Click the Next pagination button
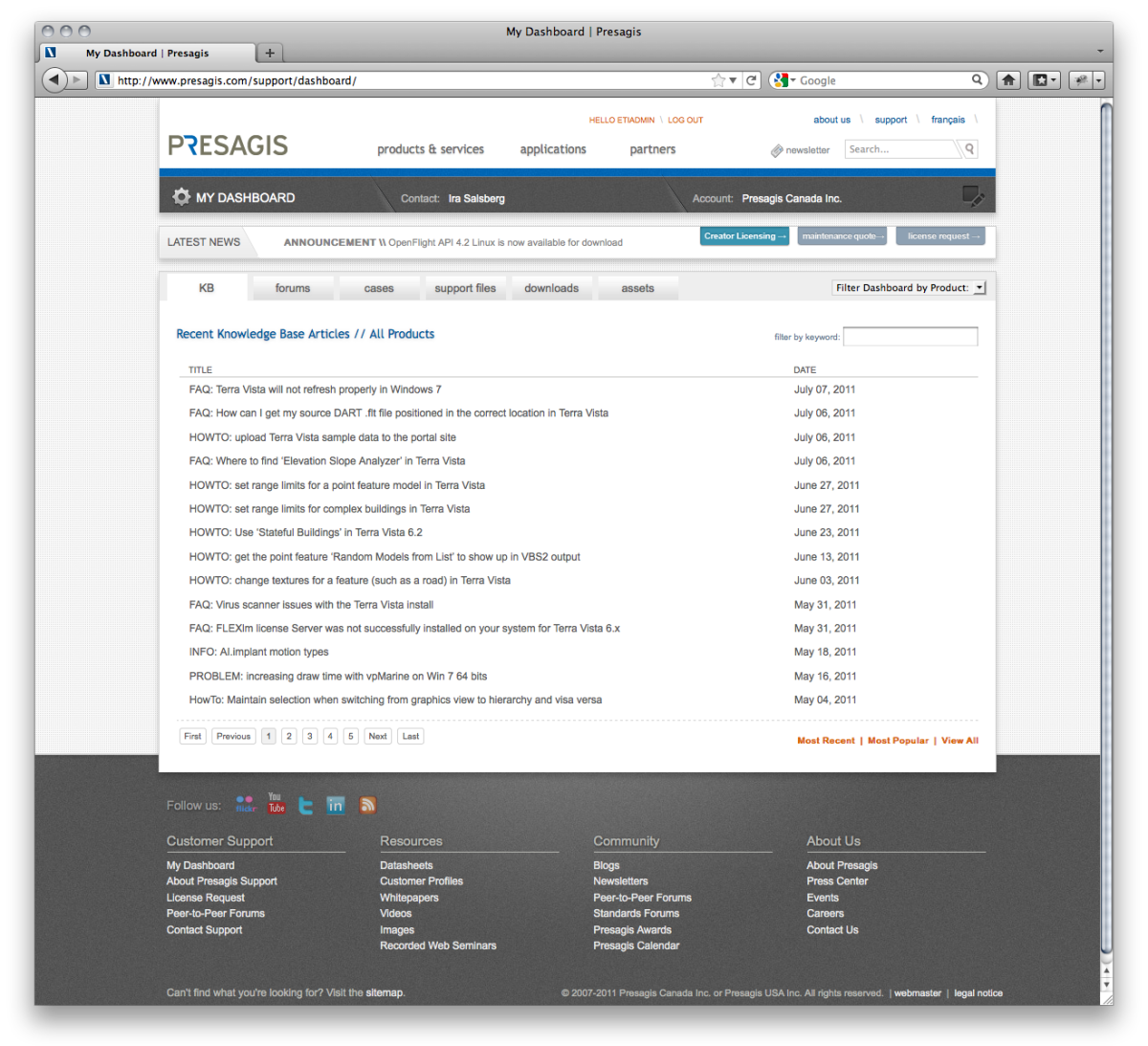The image size is (1148, 1046). pos(378,736)
